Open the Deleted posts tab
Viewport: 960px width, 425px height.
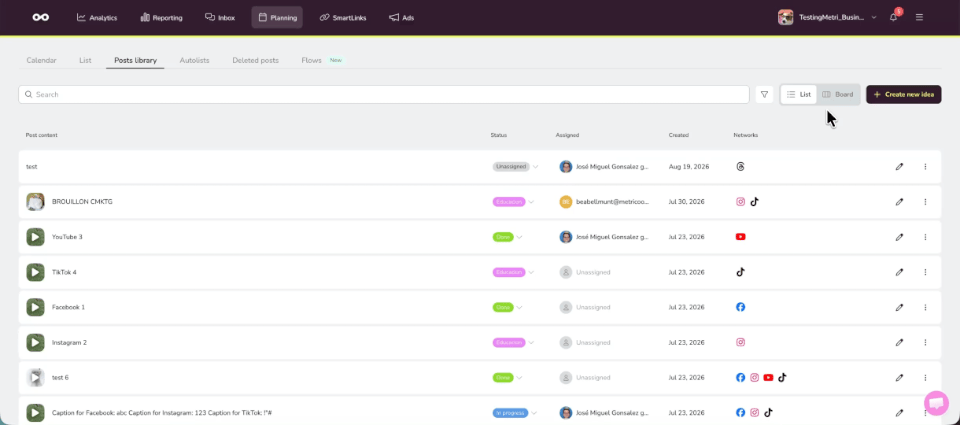[x=255, y=61]
